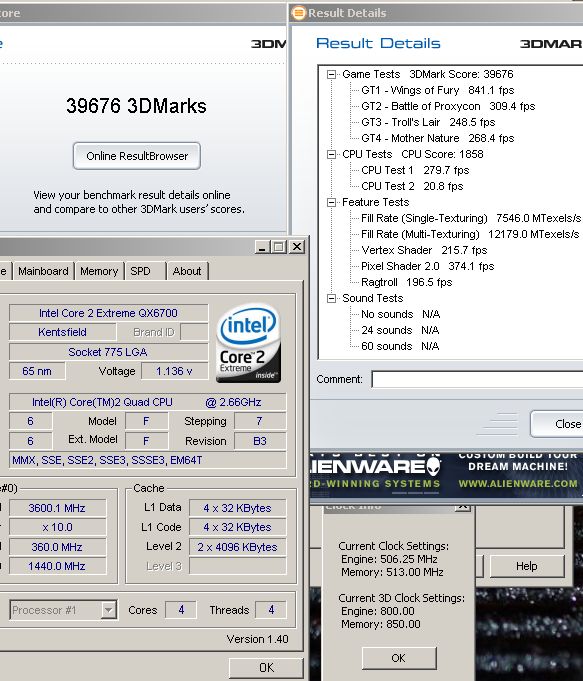Maximize the CPU-Z window

point(279,247)
